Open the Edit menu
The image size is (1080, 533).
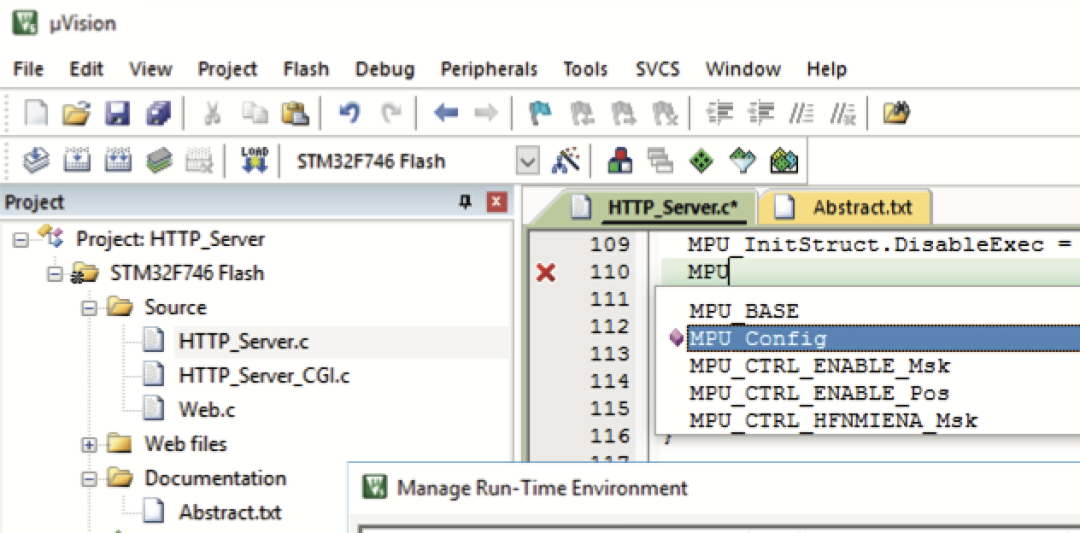tap(86, 70)
